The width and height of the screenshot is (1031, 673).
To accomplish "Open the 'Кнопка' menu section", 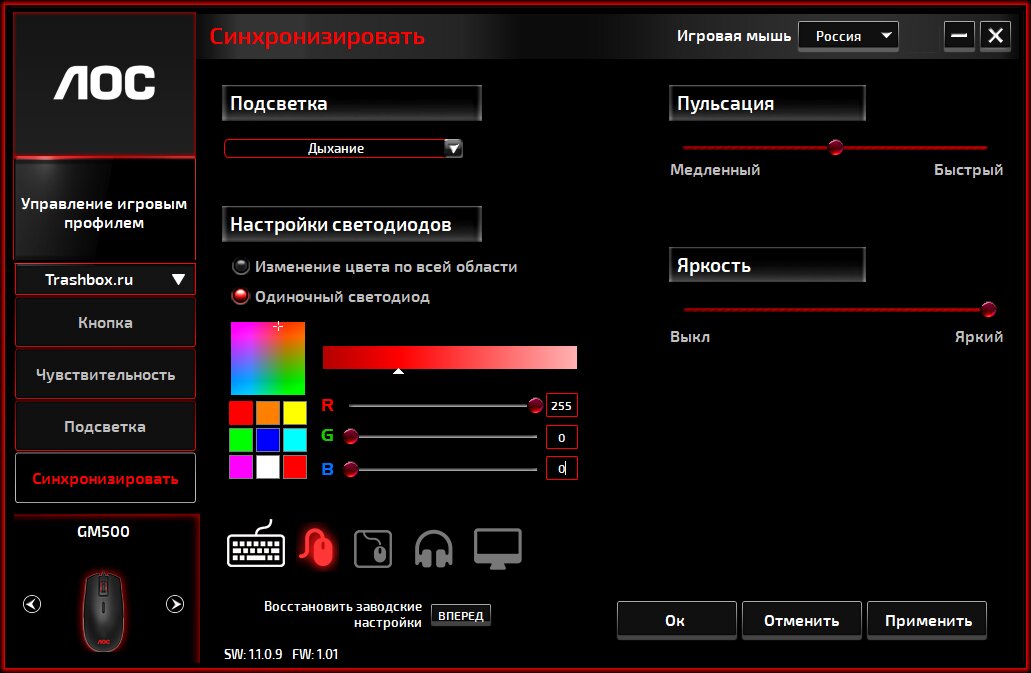I will [x=105, y=323].
